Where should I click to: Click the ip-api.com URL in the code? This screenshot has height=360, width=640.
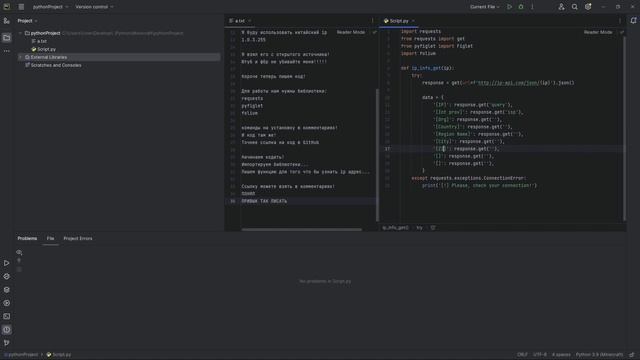(508, 83)
